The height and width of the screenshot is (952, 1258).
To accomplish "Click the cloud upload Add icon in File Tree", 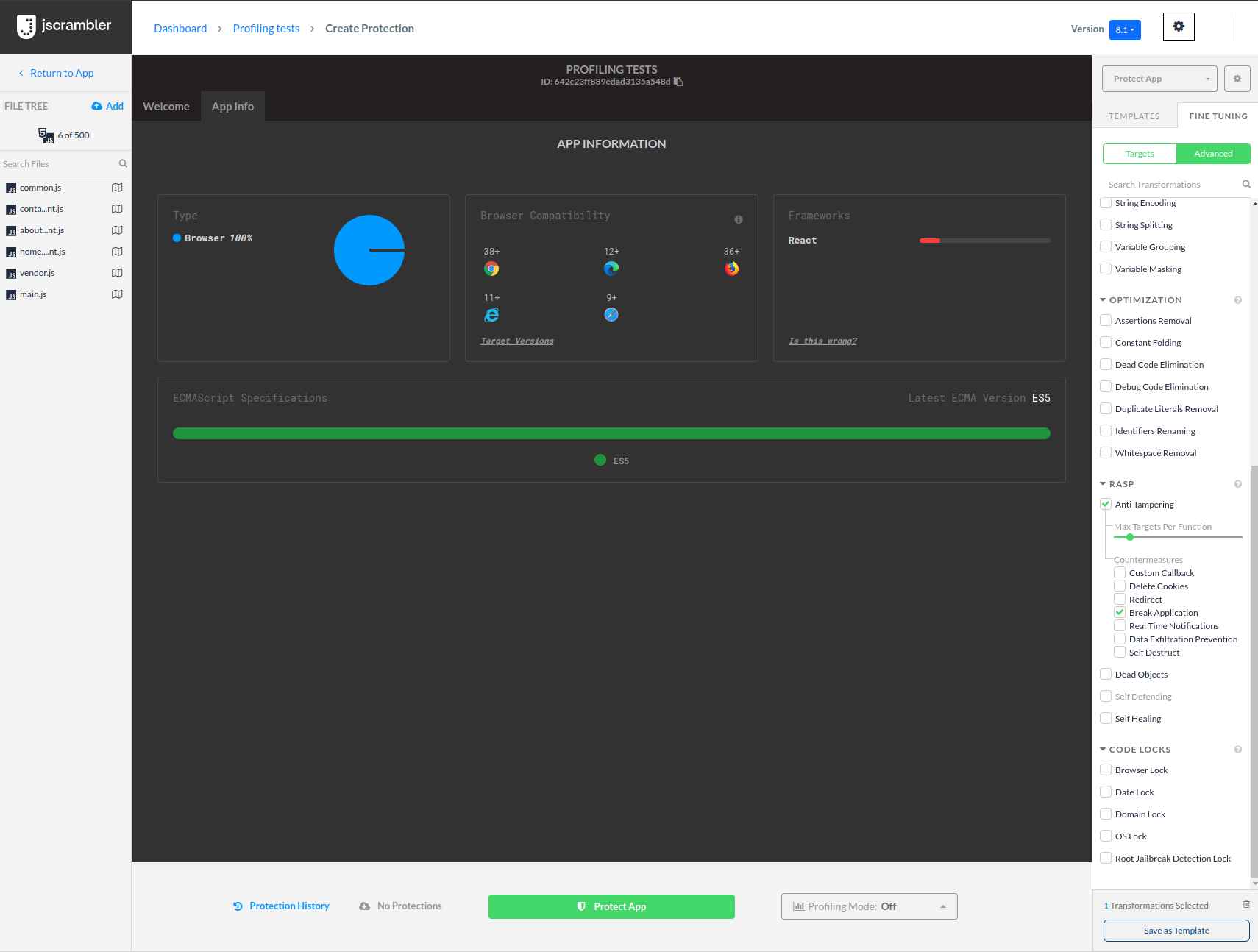I will (x=99, y=105).
